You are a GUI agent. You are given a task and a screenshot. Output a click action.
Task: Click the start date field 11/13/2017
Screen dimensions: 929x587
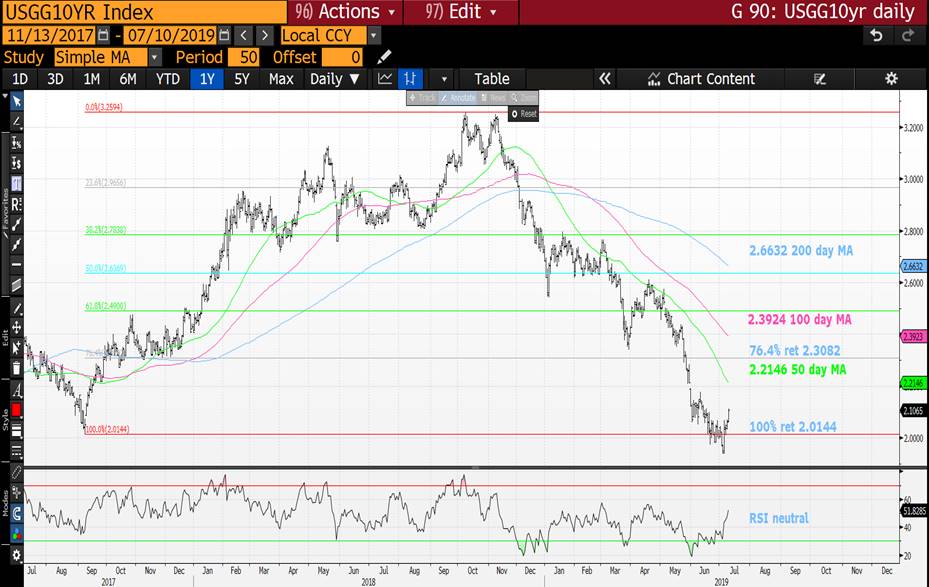49,36
